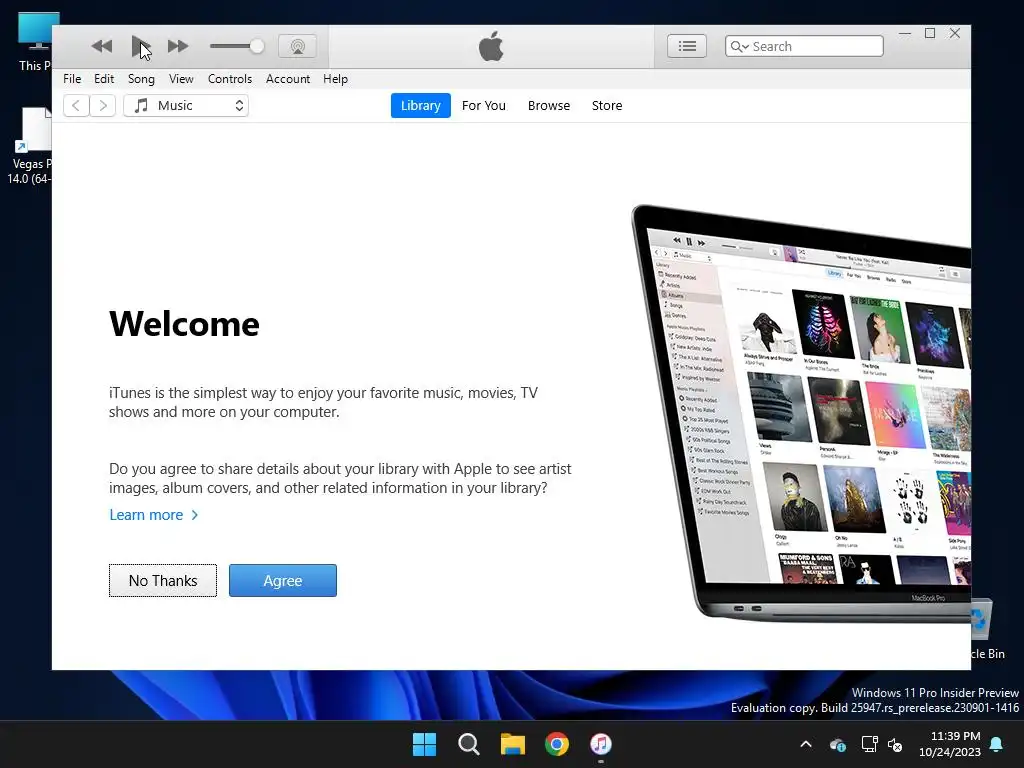This screenshot has height=768, width=1024.
Task: Open the network status tray icon
Action: coord(869,744)
